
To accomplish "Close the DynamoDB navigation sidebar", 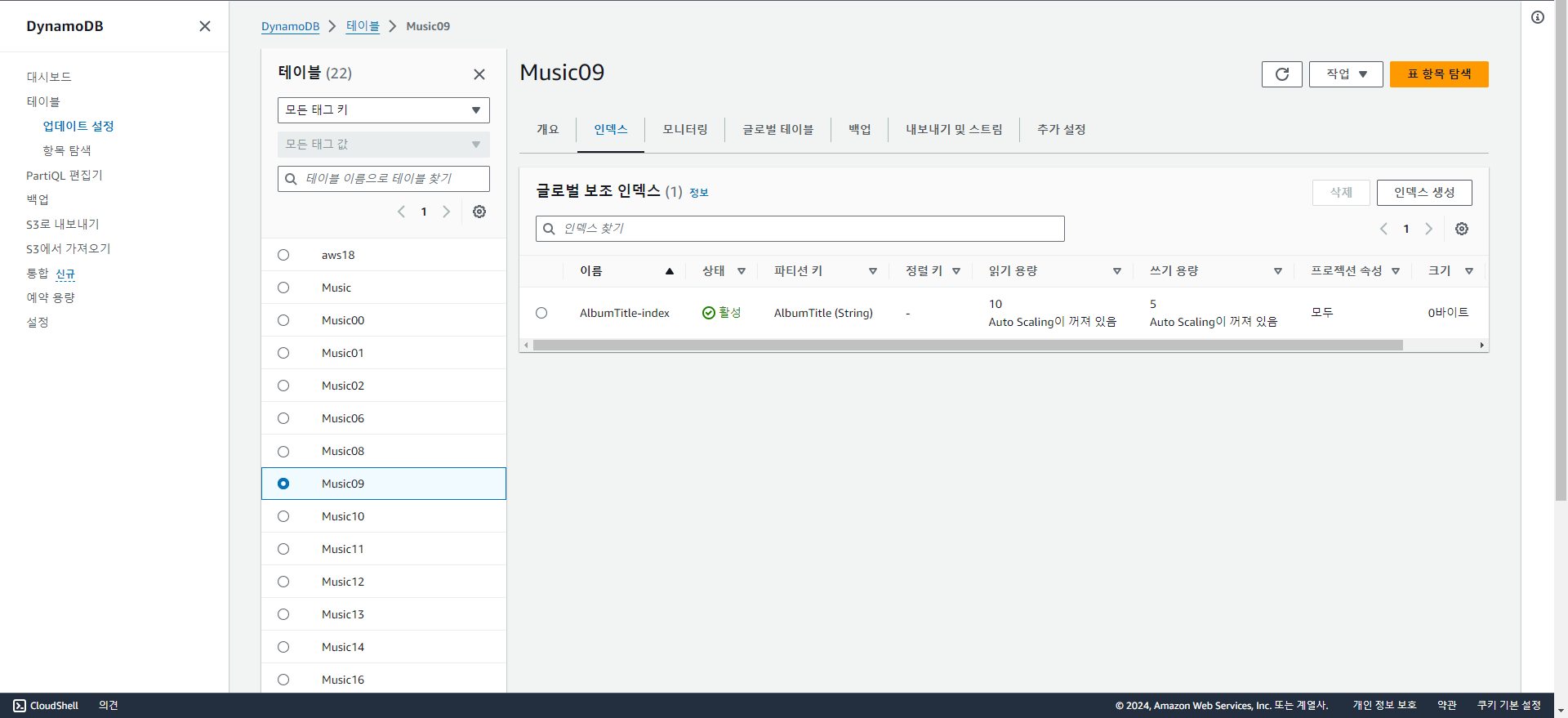I will click(205, 26).
